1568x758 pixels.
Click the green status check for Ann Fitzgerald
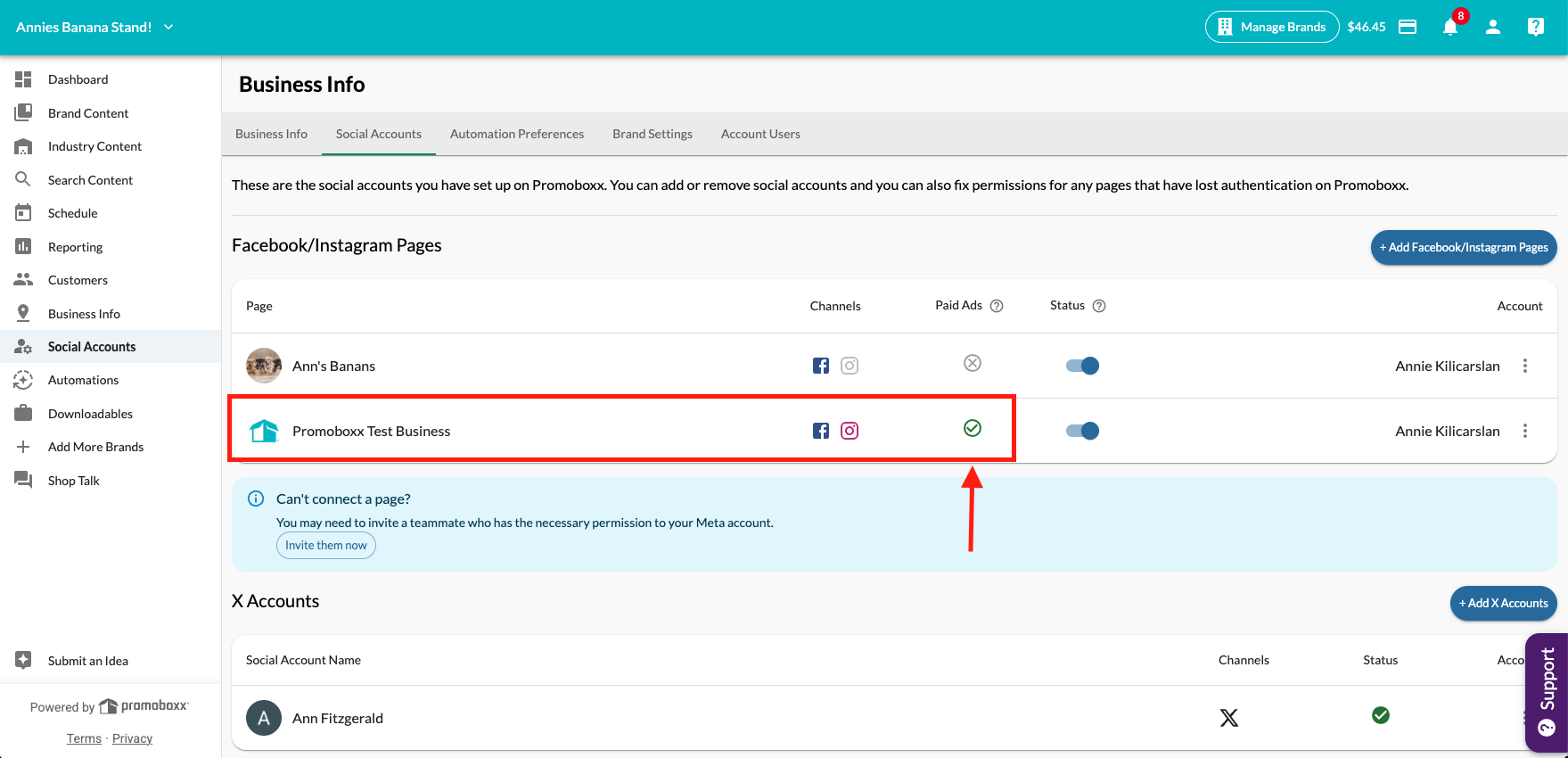(1381, 715)
